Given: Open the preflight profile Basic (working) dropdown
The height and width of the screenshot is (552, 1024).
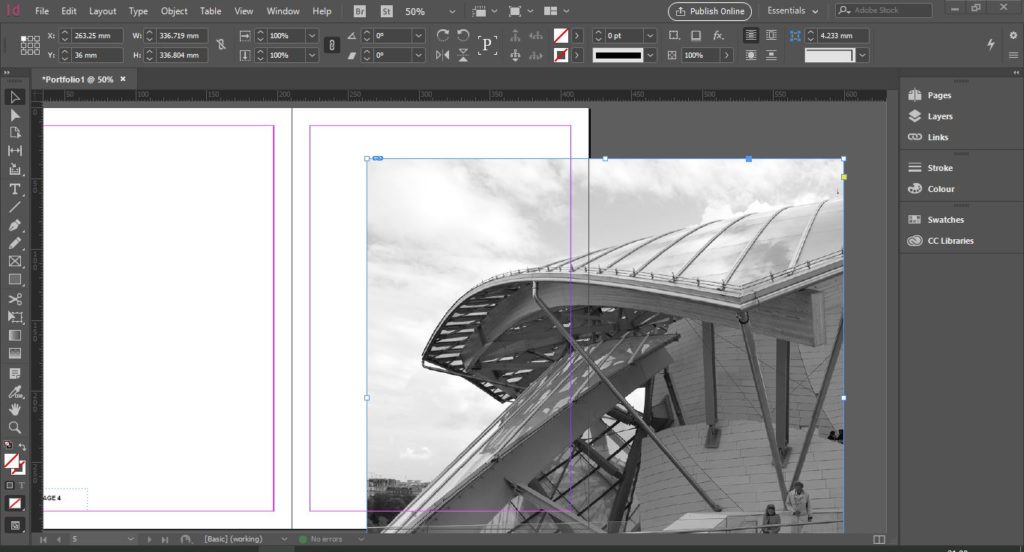Looking at the screenshot, I should pos(283,539).
